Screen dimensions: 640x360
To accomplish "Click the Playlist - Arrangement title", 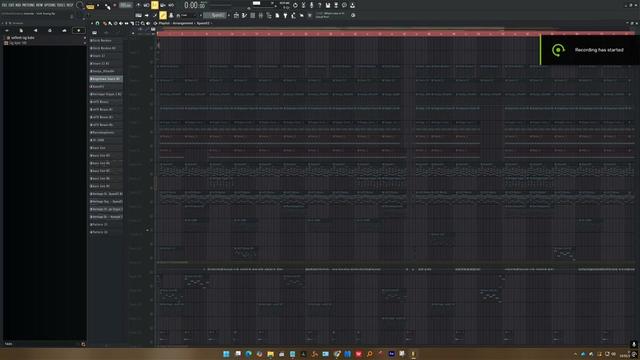I will click(176, 23).
